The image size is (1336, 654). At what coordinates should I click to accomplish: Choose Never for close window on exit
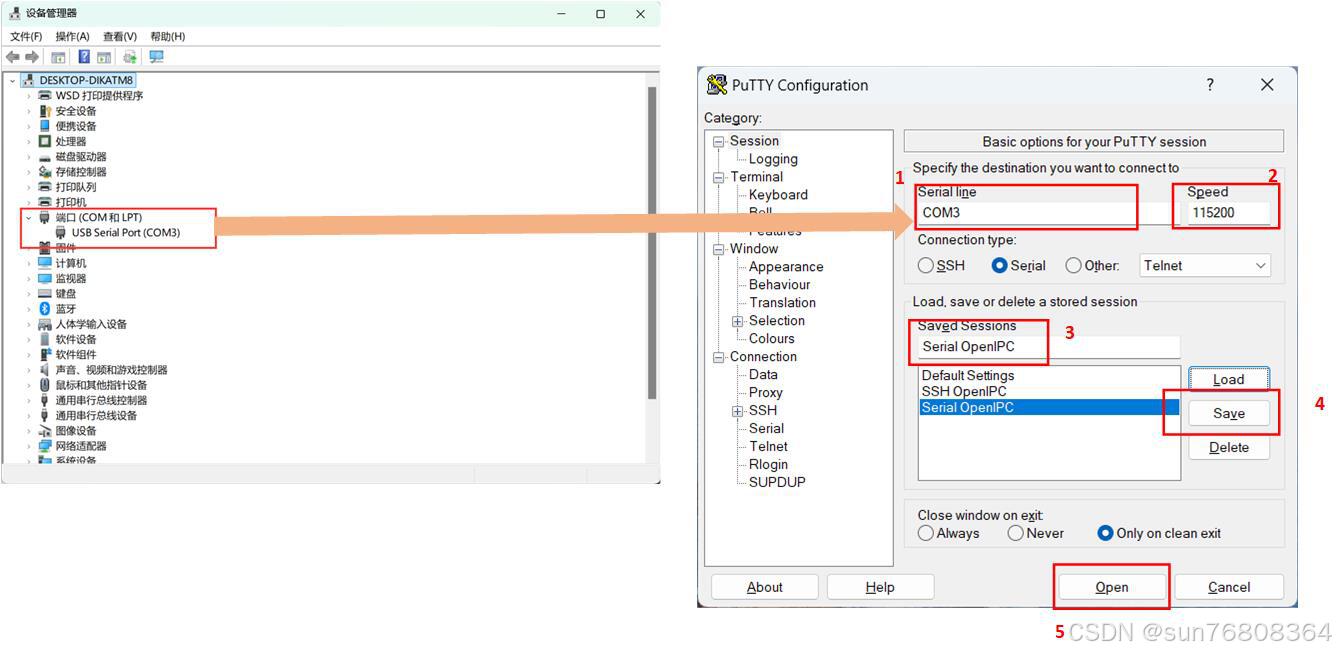(1016, 534)
